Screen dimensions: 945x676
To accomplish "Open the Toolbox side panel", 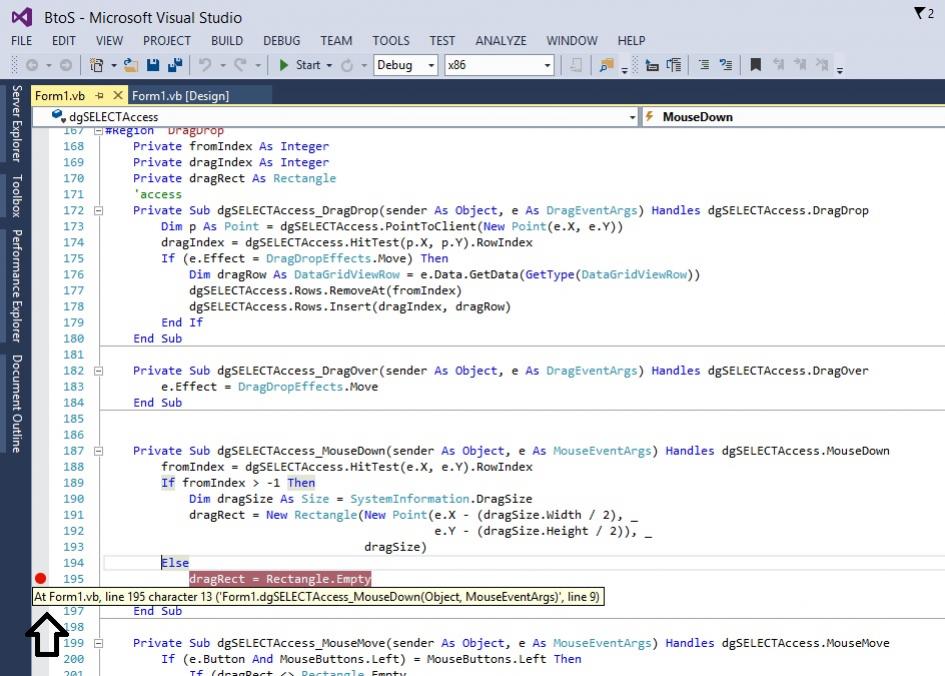I will tap(16, 196).
